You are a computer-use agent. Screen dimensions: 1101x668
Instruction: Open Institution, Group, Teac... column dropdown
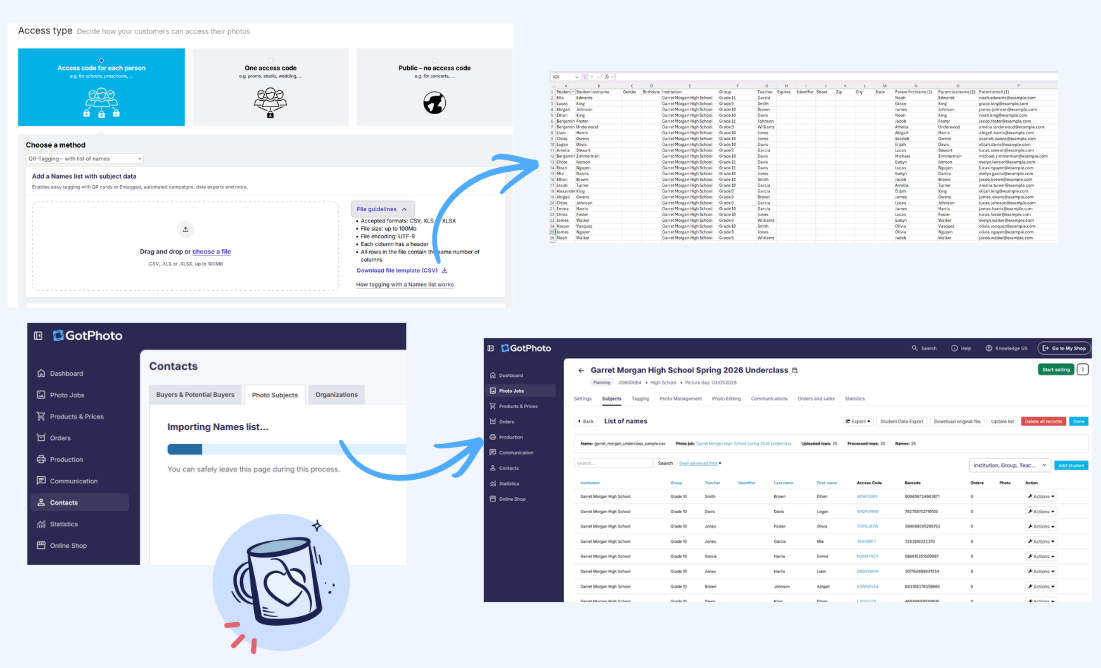1010,465
